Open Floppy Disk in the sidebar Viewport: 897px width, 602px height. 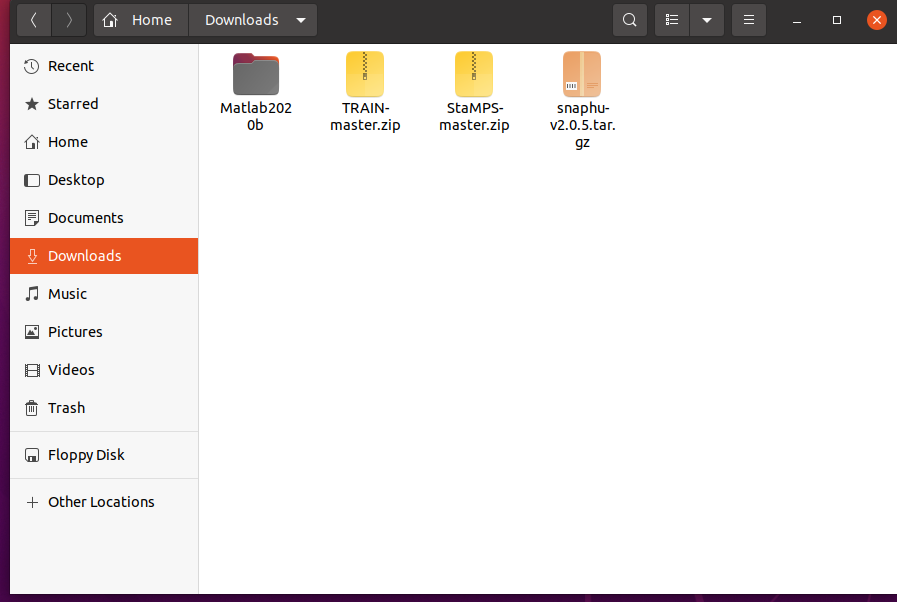(x=104, y=455)
